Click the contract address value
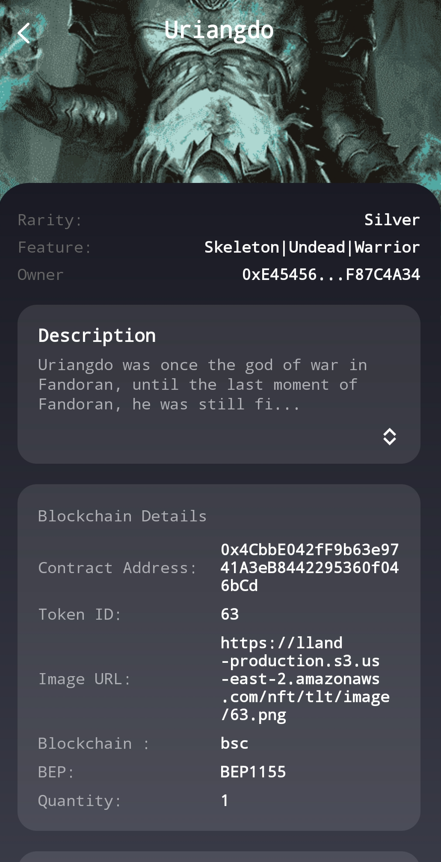Image resolution: width=441 pixels, height=862 pixels. pyautogui.click(x=310, y=567)
